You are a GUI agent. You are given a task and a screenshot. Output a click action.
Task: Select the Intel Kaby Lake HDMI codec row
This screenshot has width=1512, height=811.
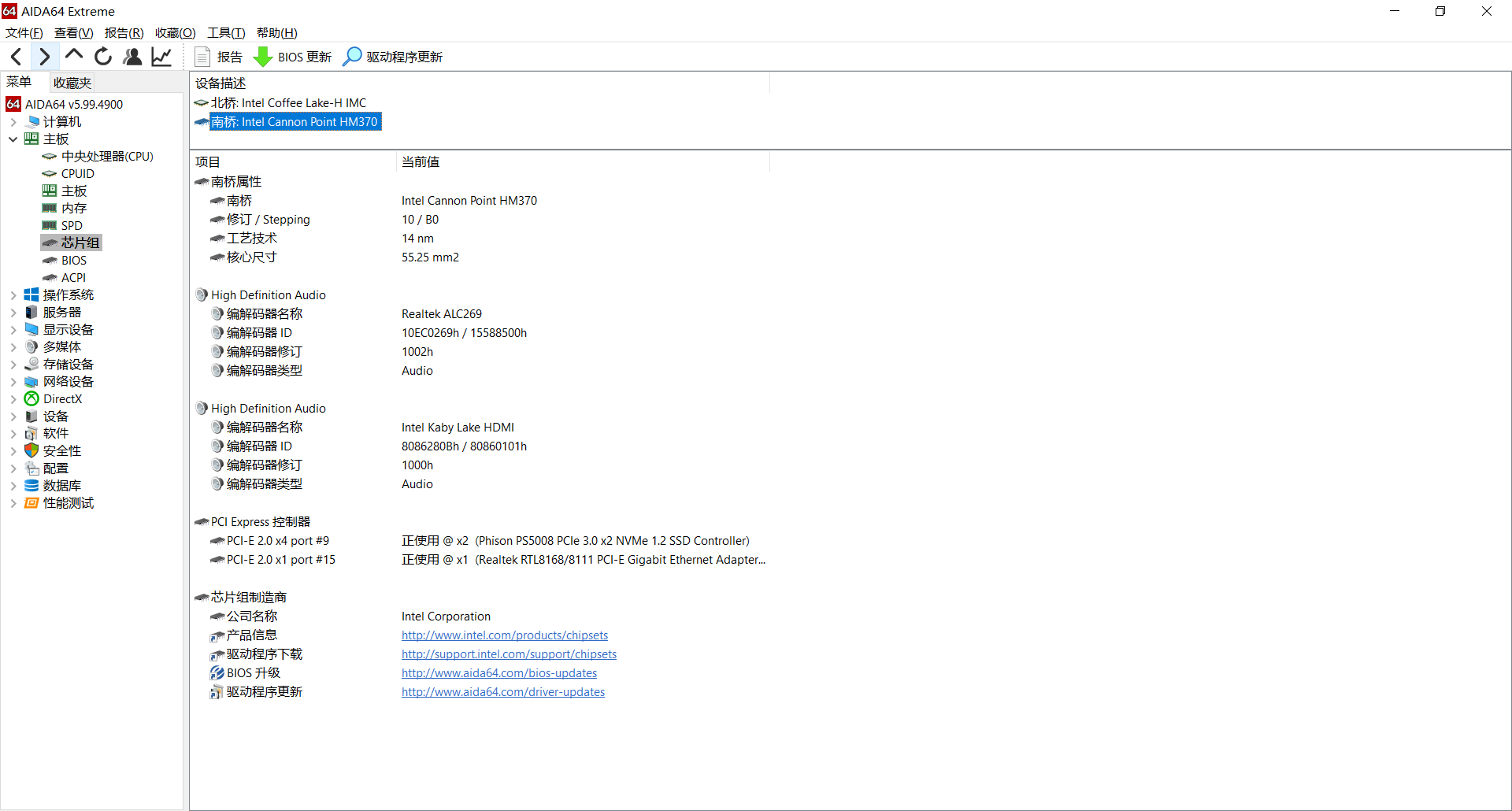[480, 428]
